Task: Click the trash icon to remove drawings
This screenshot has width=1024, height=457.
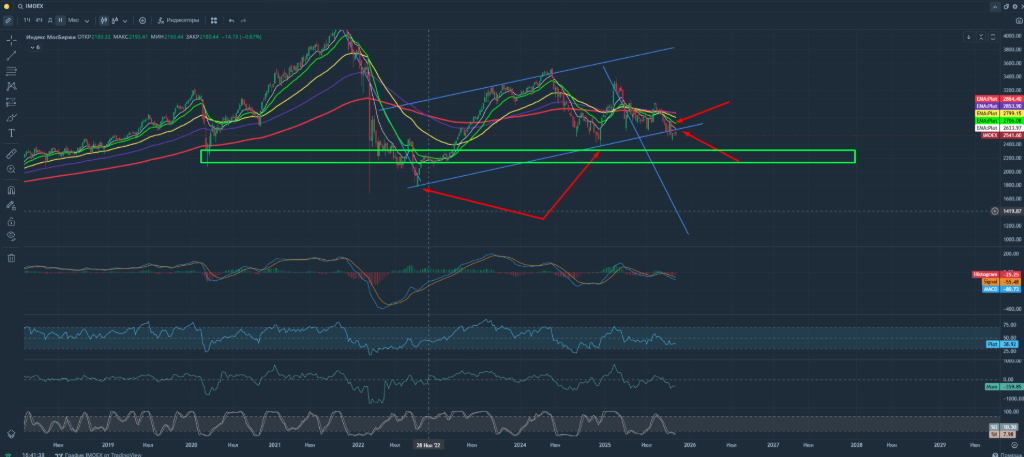Action: click(x=11, y=257)
